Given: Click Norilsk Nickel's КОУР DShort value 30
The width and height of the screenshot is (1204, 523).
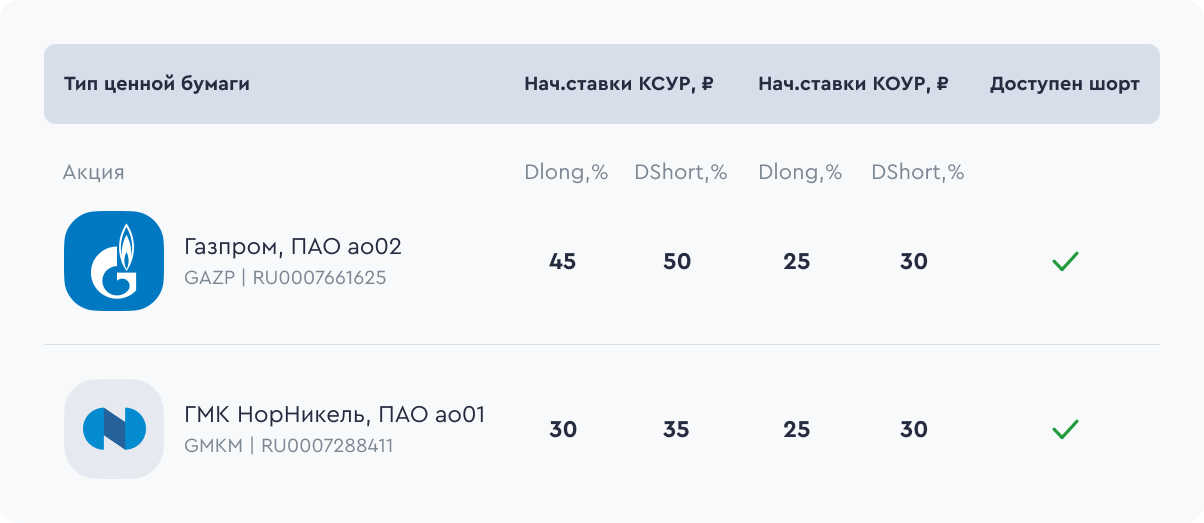Looking at the screenshot, I should (x=914, y=430).
